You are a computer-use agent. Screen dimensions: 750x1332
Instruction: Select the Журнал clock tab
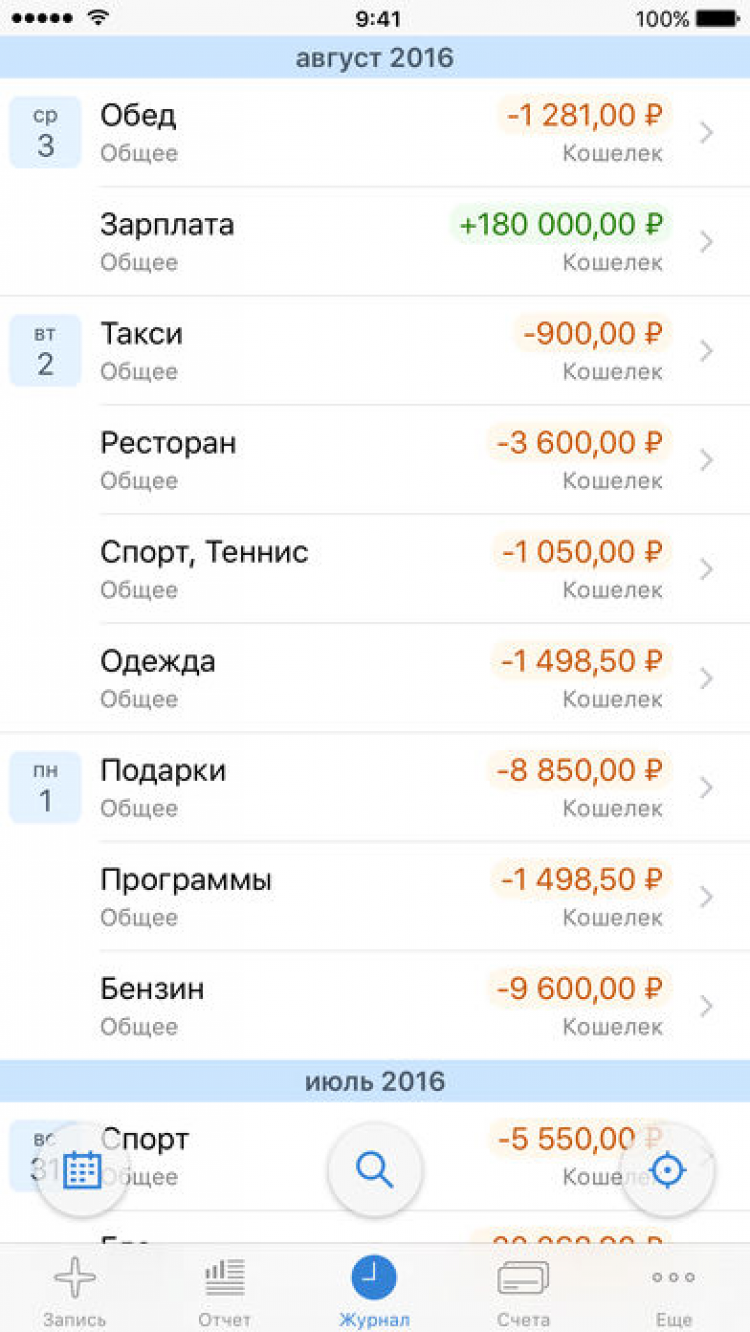374,1288
